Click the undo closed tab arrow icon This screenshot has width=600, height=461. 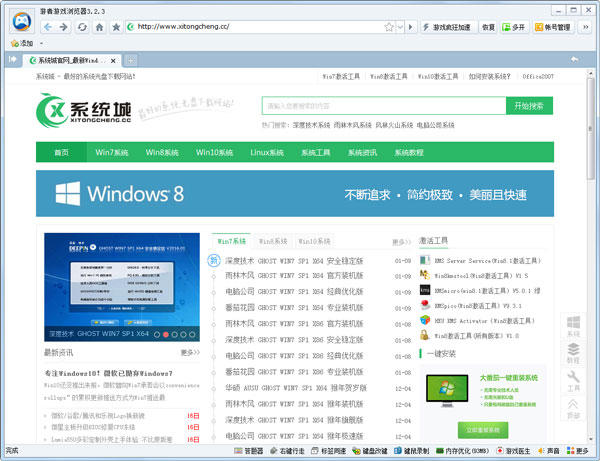pos(574,59)
